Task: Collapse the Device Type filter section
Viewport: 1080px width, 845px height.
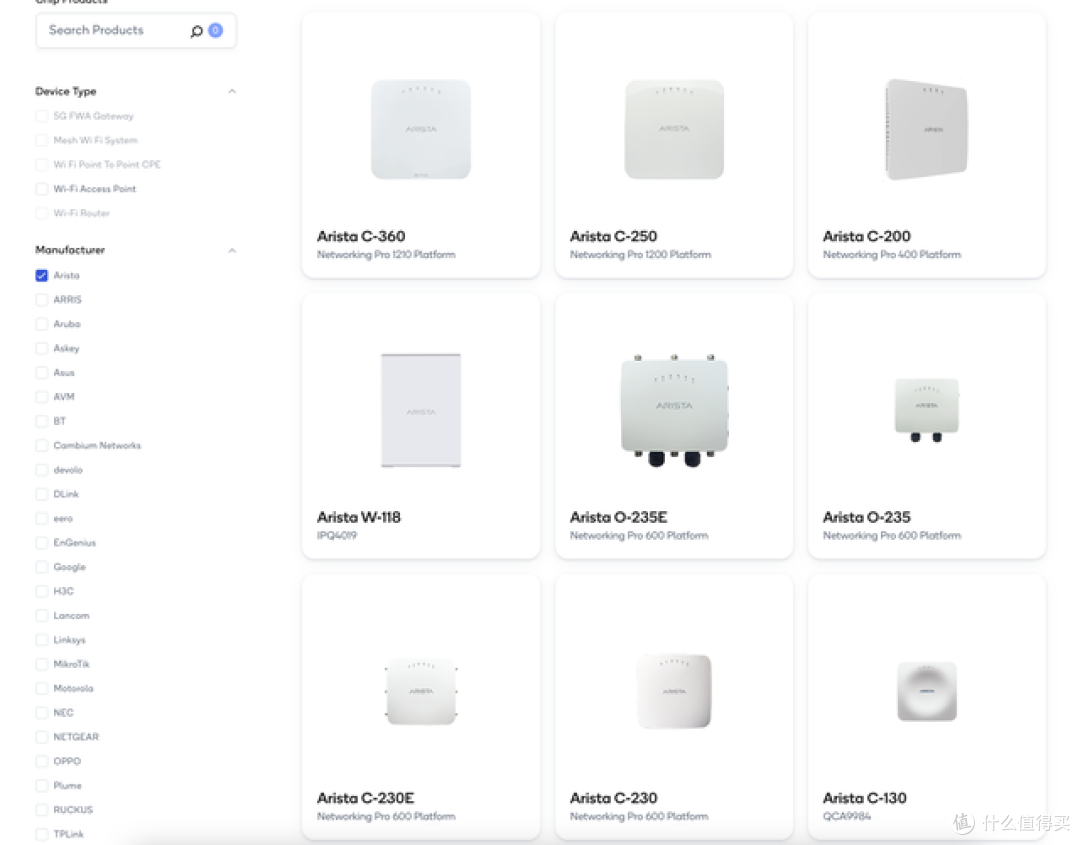Action: (x=232, y=92)
